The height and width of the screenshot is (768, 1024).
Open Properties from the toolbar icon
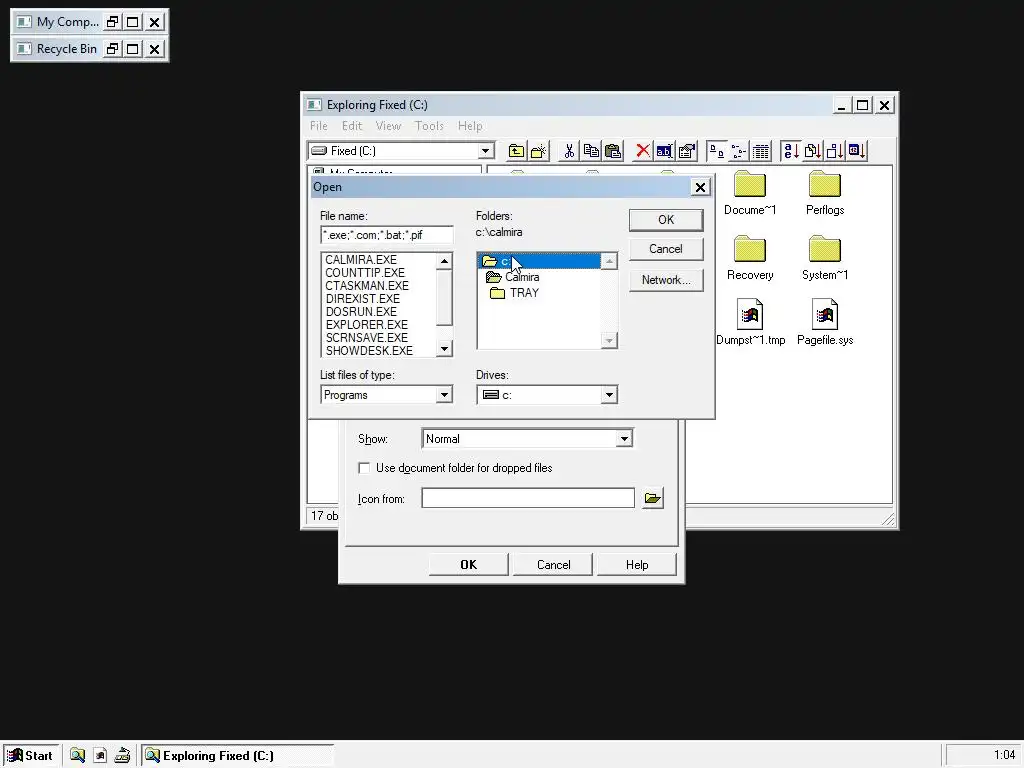pos(686,152)
